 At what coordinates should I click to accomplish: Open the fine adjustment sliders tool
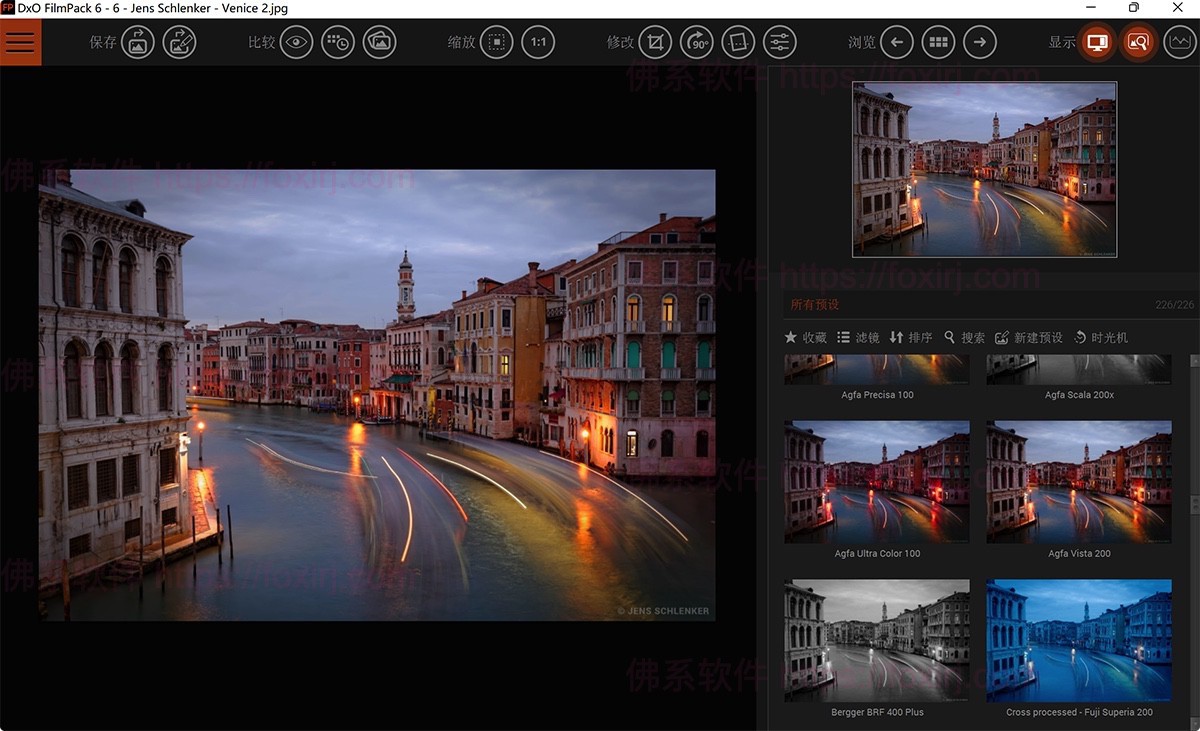click(x=780, y=42)
